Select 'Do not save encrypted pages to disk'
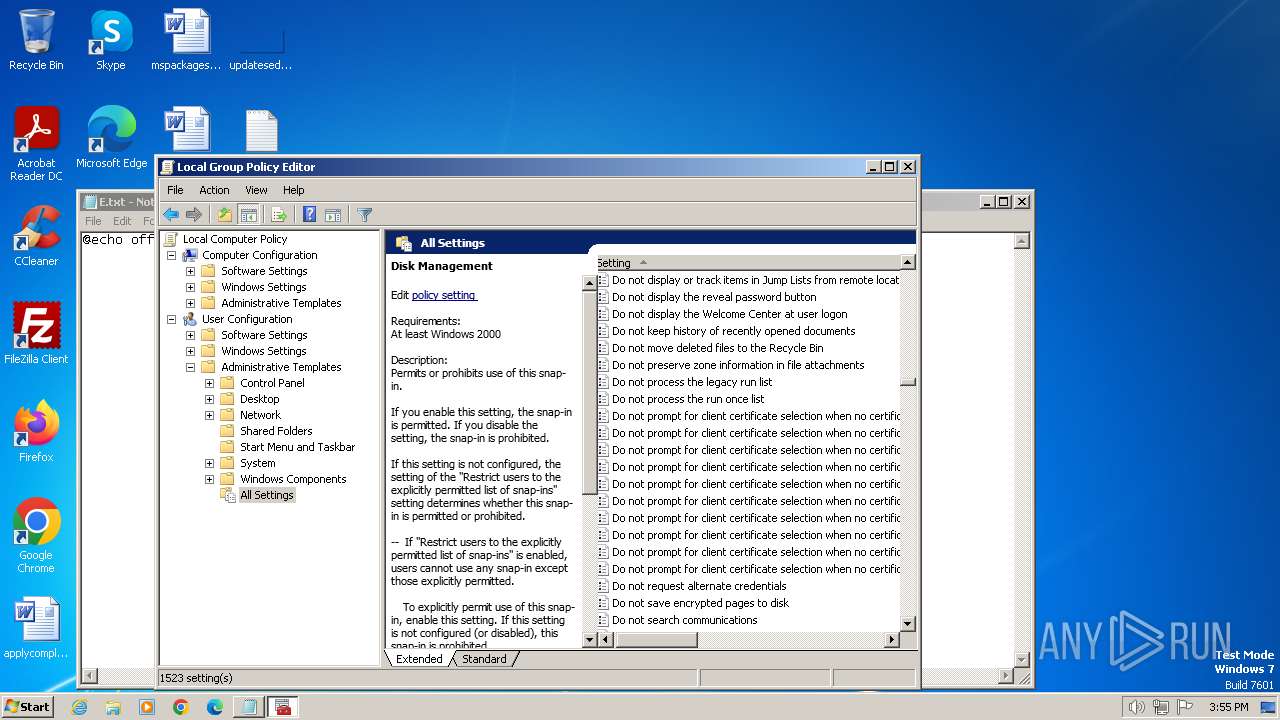The width and height of the screenshot is (1280, 720). (700, 603)
